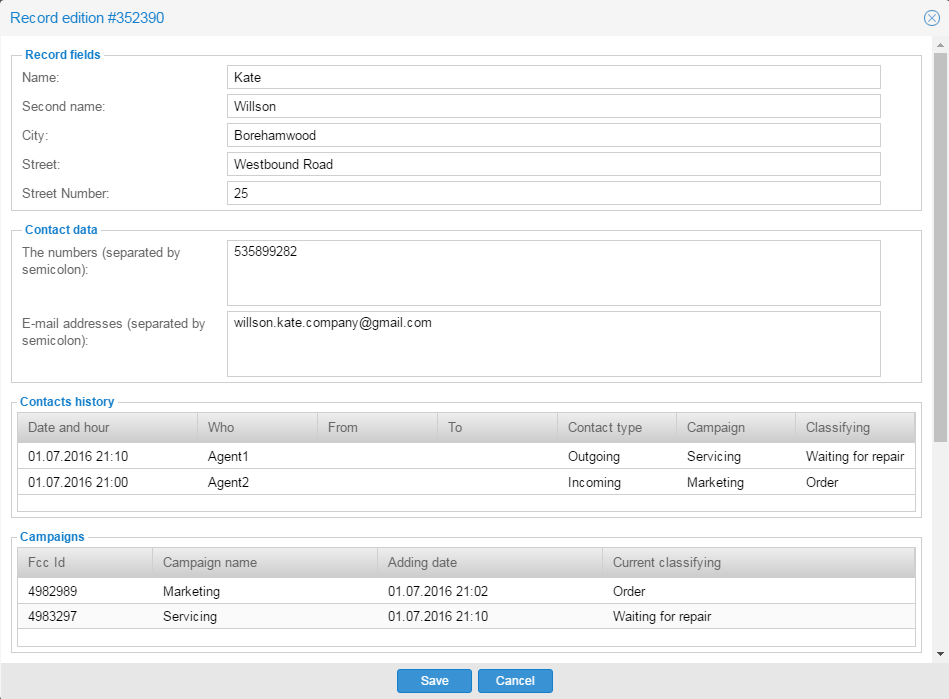949x699 pixels.
Task: Sort by To column header
Action: click(x=497, y=427)
